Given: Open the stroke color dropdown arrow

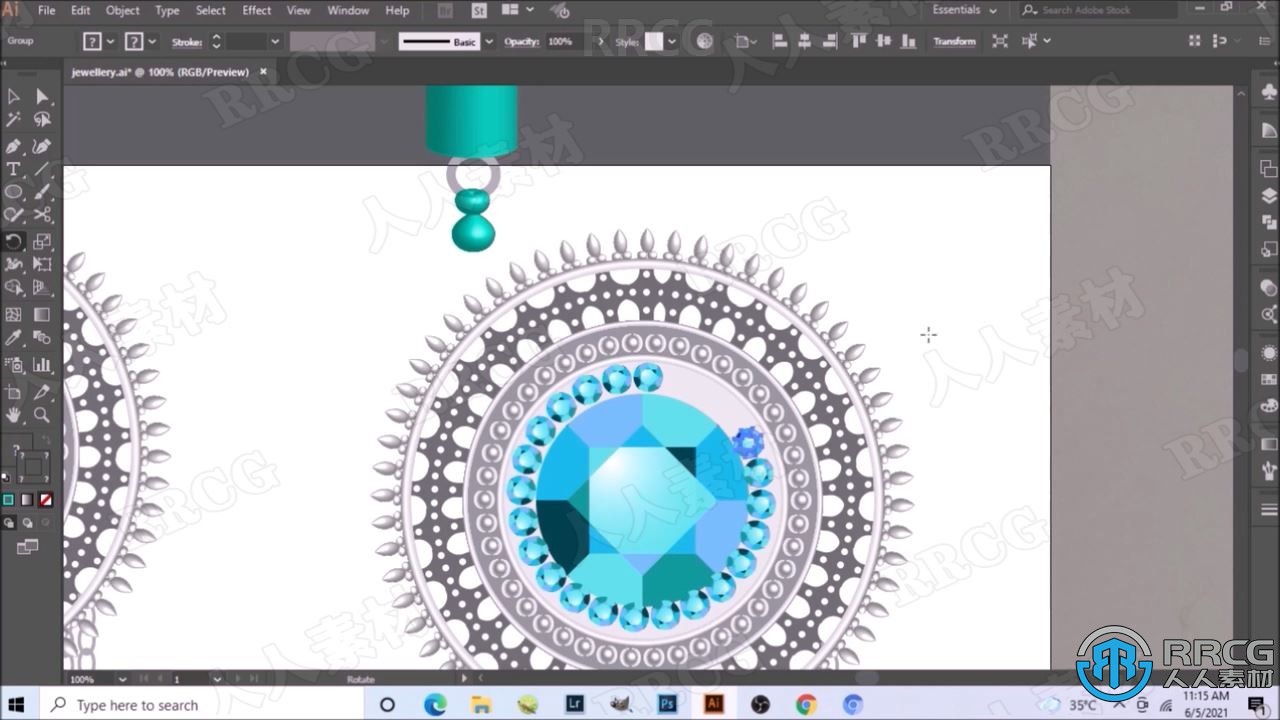Looking at the screenshot, I should click(152, 42).
